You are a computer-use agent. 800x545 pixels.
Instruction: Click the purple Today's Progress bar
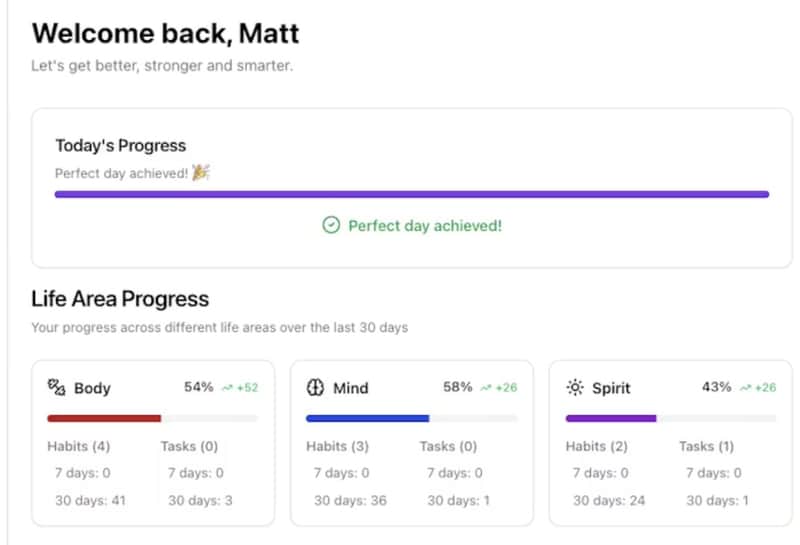point(411,194)
